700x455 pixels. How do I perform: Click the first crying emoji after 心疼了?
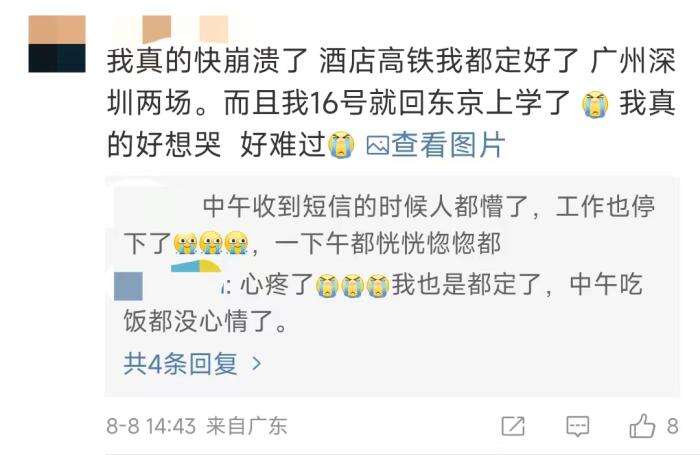pos(328,285)
